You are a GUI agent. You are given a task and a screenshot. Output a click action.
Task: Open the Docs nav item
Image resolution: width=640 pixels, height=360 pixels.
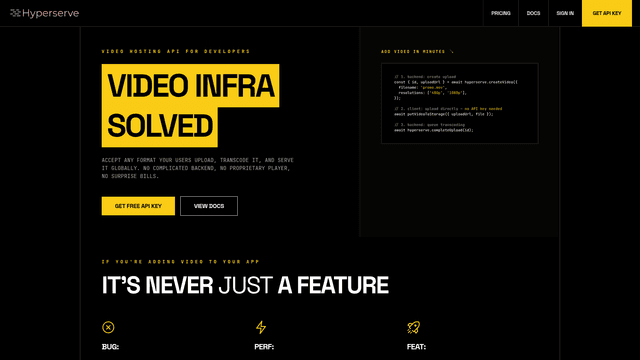click(533, 13)
